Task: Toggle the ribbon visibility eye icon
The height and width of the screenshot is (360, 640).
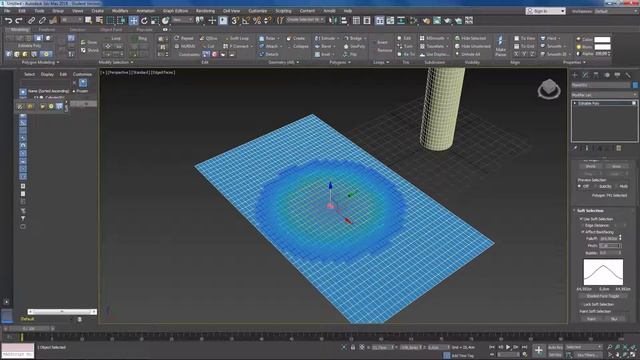Action: (165, 30)
